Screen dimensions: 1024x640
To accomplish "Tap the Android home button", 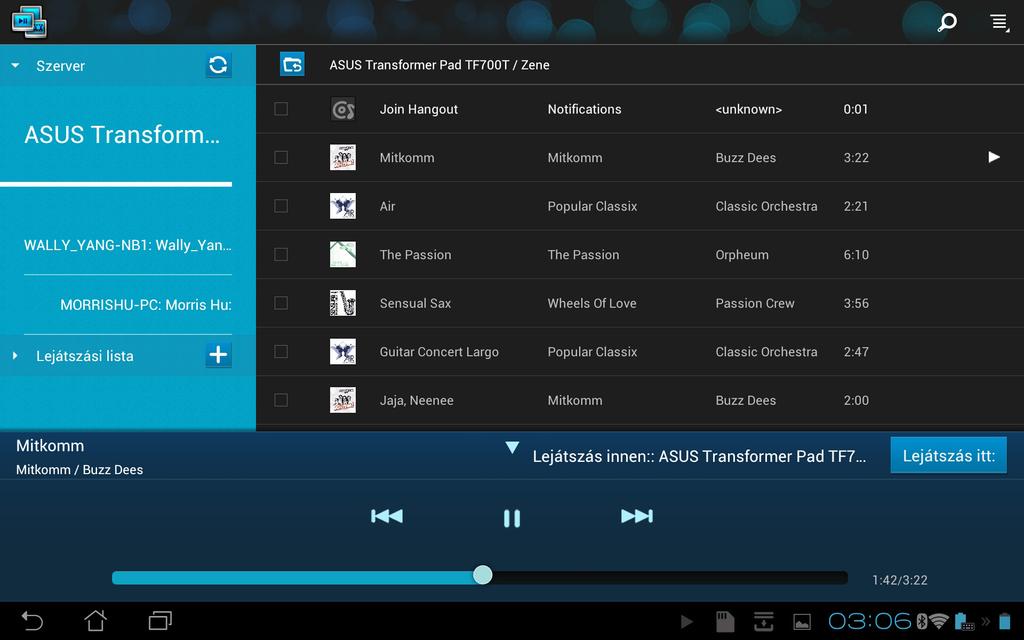I will click(x=95, y=620).
